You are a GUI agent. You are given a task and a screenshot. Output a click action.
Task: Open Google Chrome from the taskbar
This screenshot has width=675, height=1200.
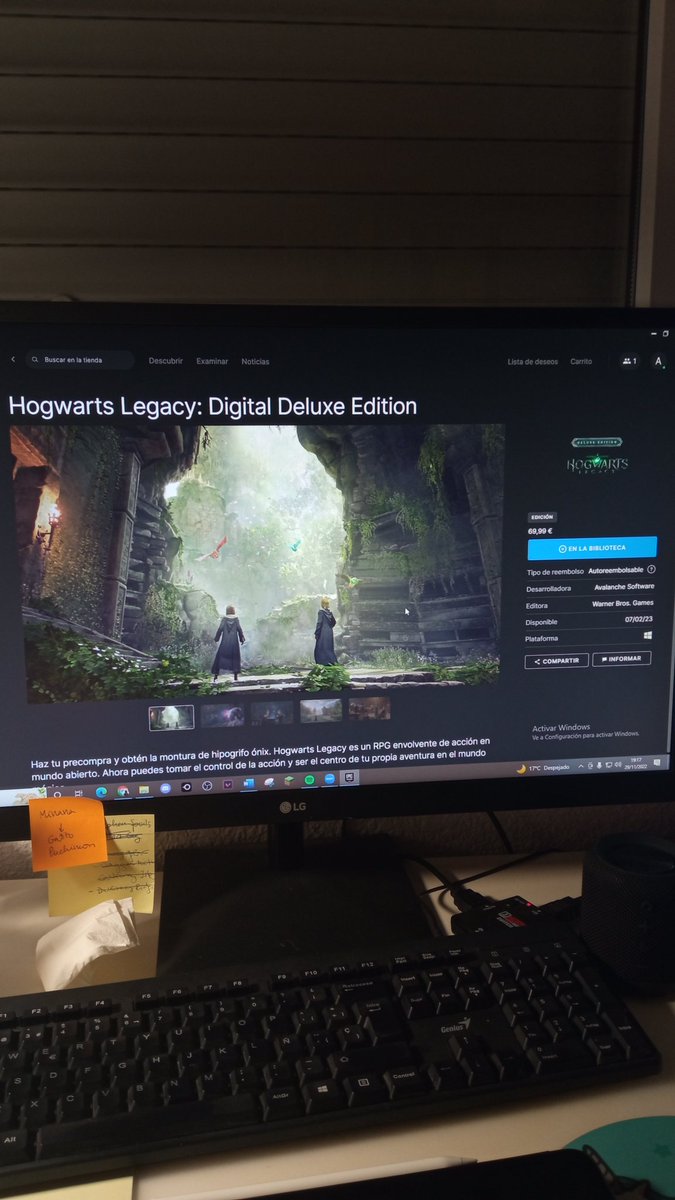pos(122,789)
